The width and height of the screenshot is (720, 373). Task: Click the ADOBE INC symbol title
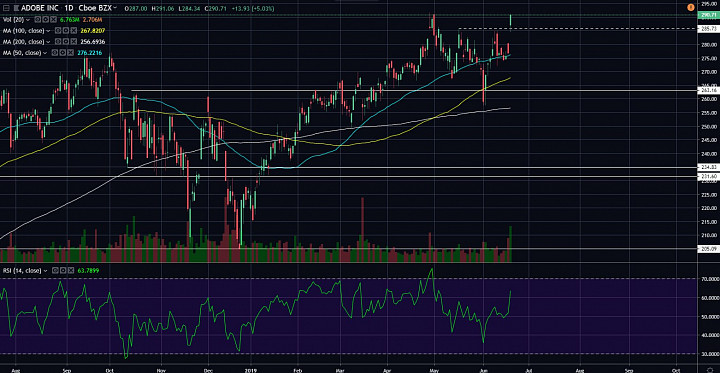click(x=39, y=8)
